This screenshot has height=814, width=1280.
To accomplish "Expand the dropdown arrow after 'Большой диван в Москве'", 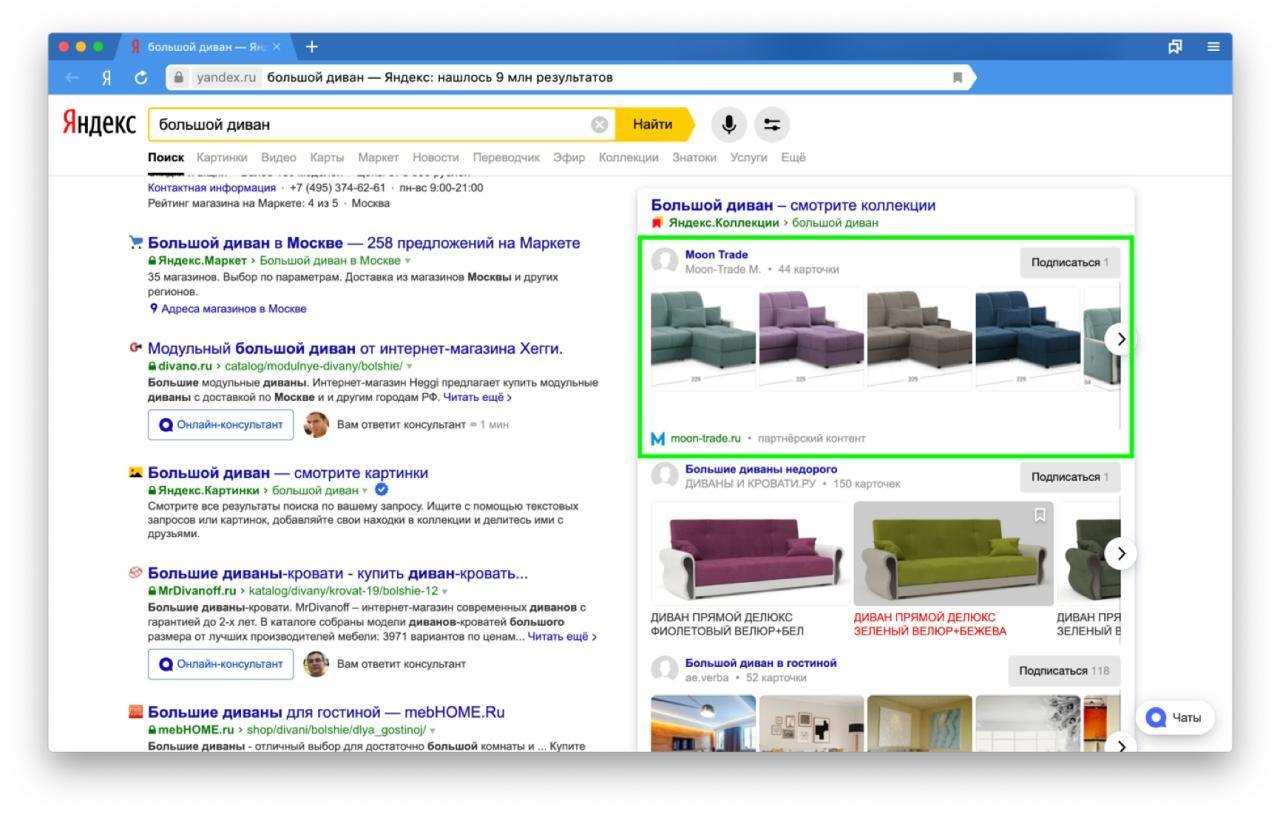I will click(x=408, y=261).
